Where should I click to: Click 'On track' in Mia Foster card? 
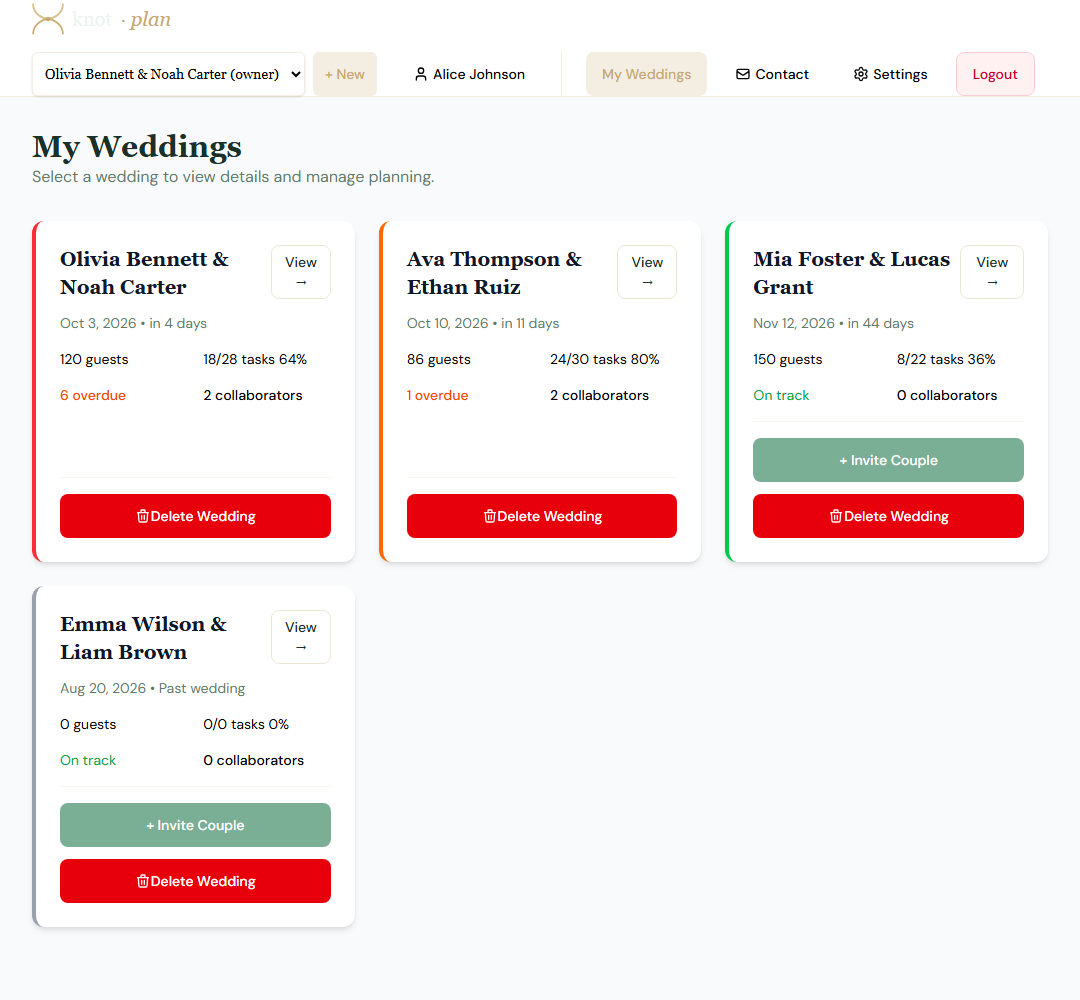pos(781,395)
